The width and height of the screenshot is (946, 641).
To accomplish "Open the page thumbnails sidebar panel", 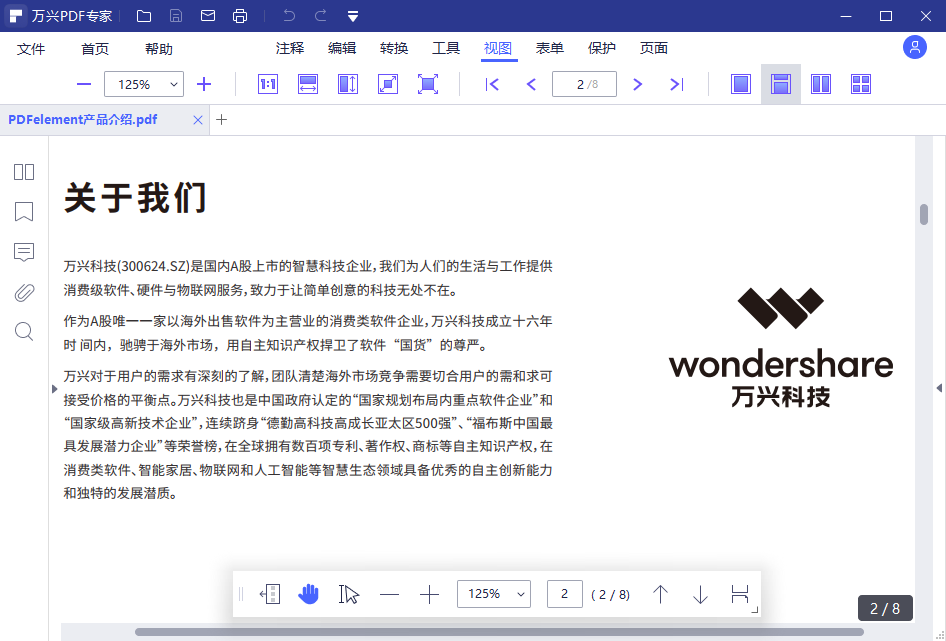I will click(x=23, y=171).
